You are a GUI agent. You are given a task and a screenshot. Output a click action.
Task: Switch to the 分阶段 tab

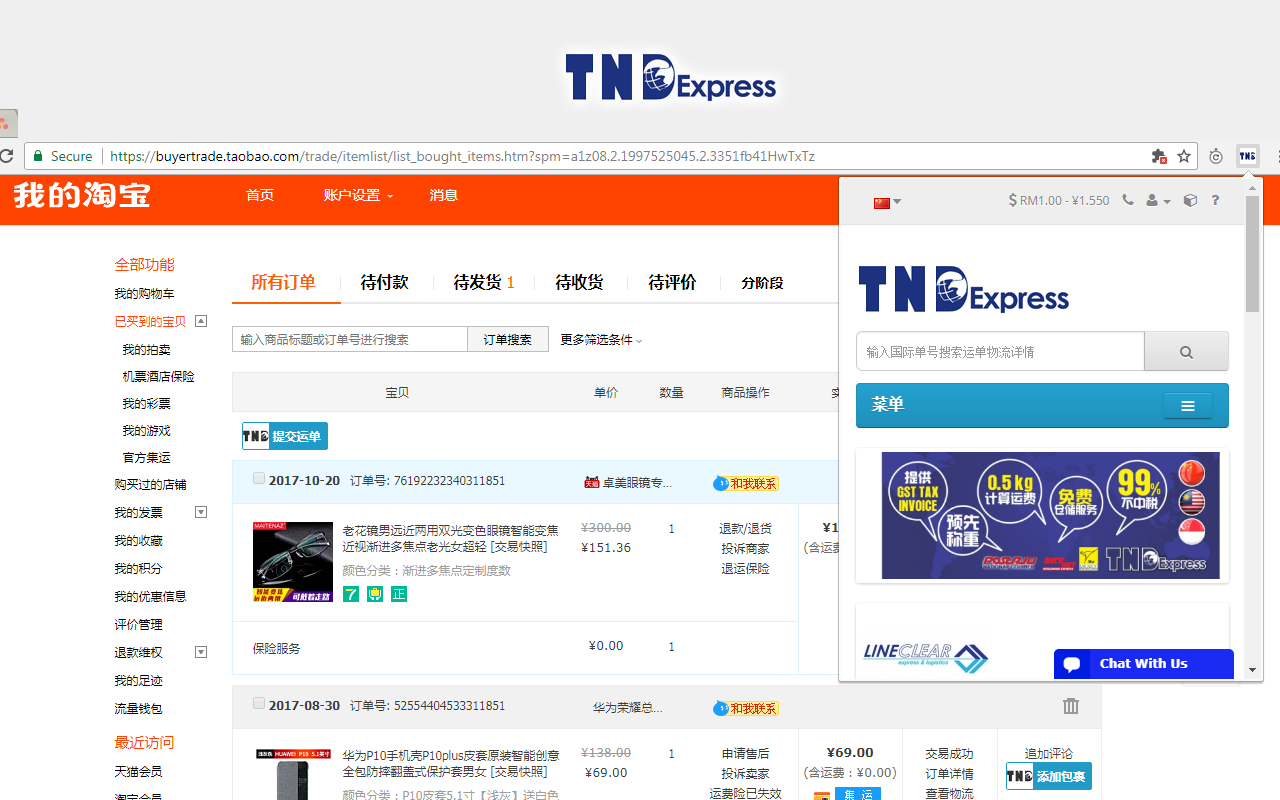762,283
